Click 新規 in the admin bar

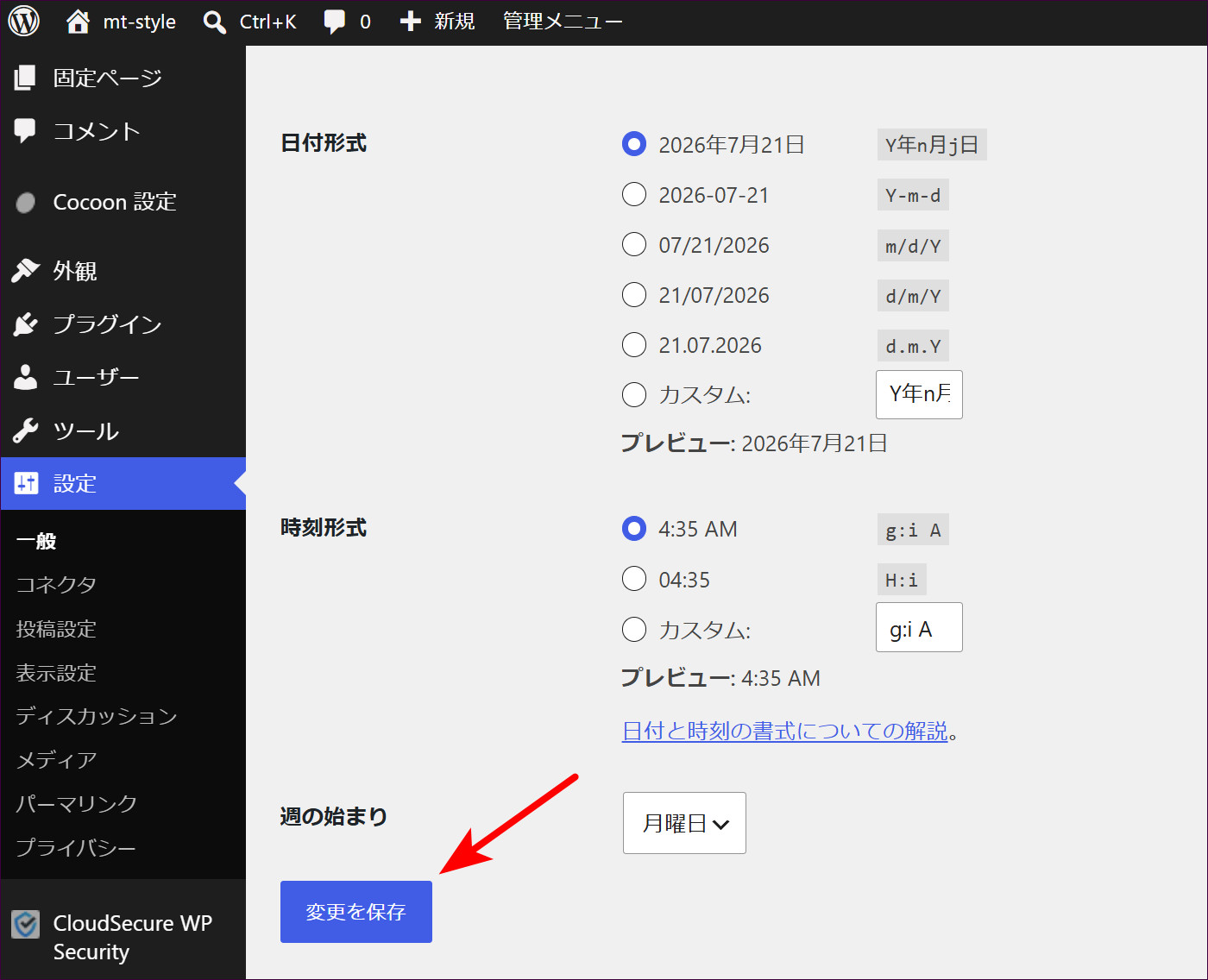click(455, 21)
